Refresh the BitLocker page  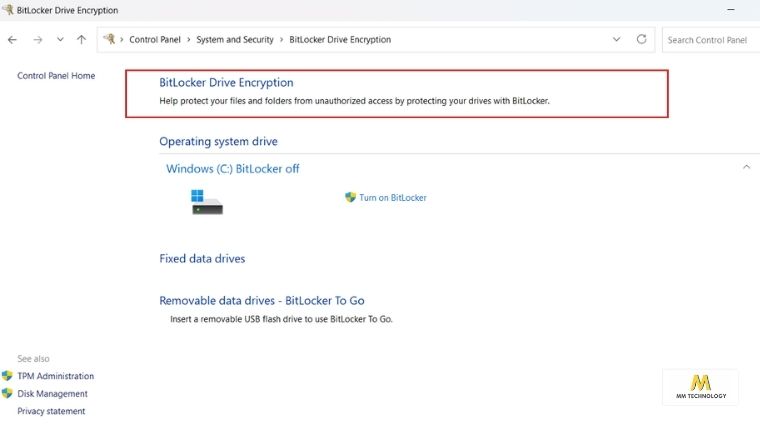pyautogui.click(x=642, y=39)
